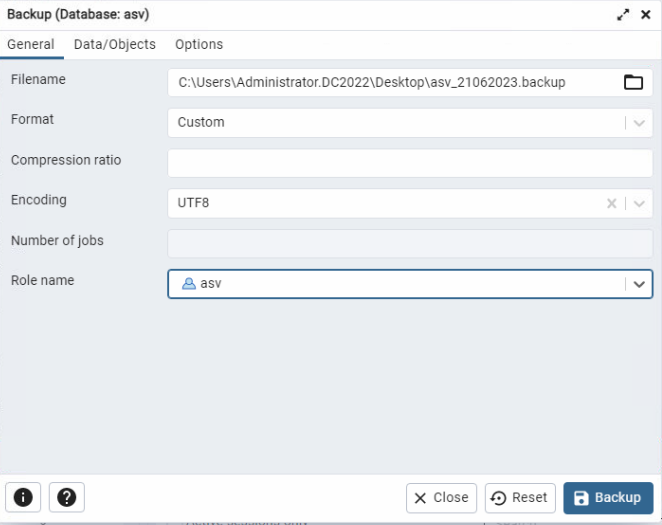
Task: Switch to the General tab
Action: pyautogui.click(x=30, y=45)
